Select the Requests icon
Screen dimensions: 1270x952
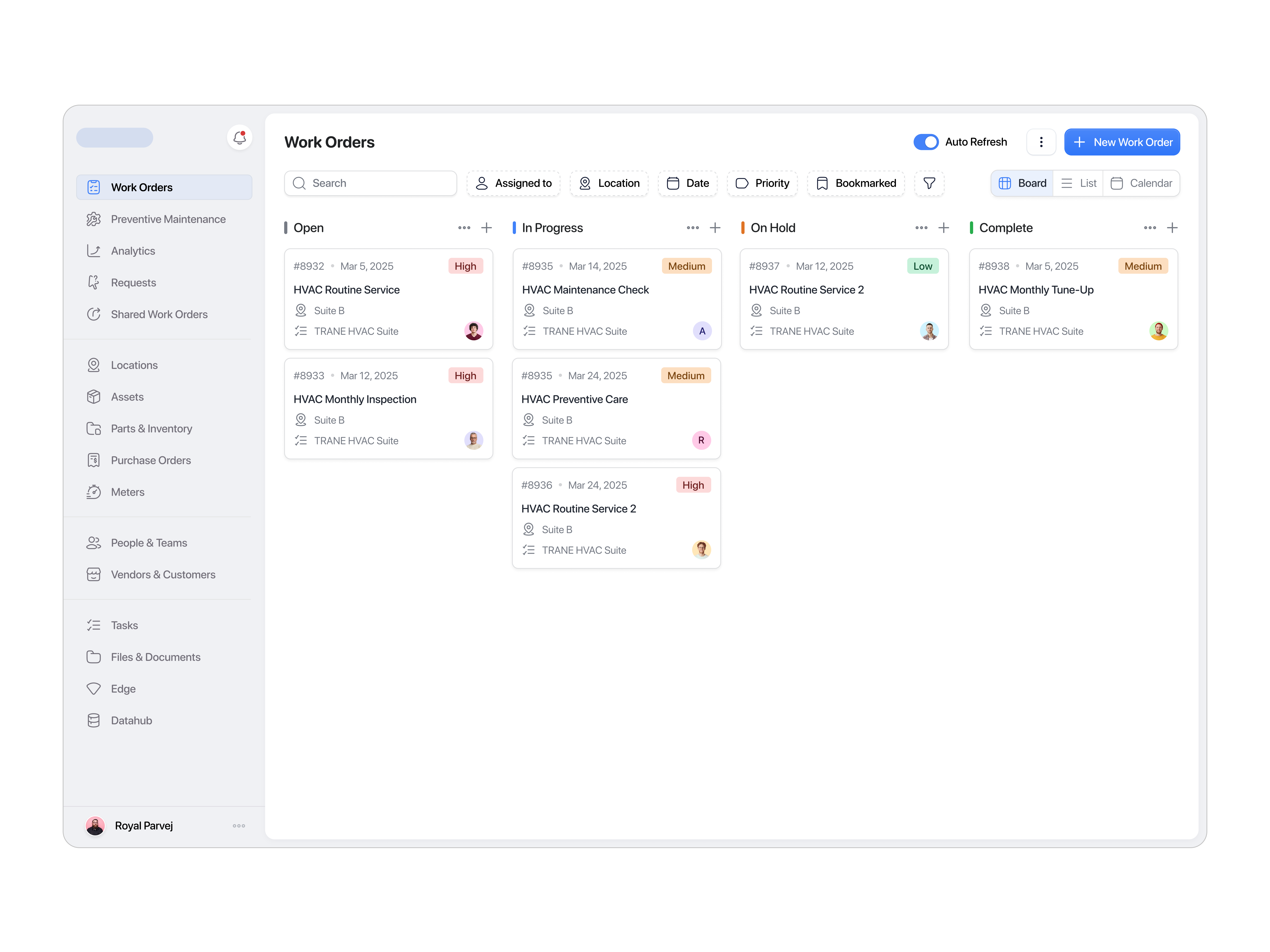[x=94, y=282]
